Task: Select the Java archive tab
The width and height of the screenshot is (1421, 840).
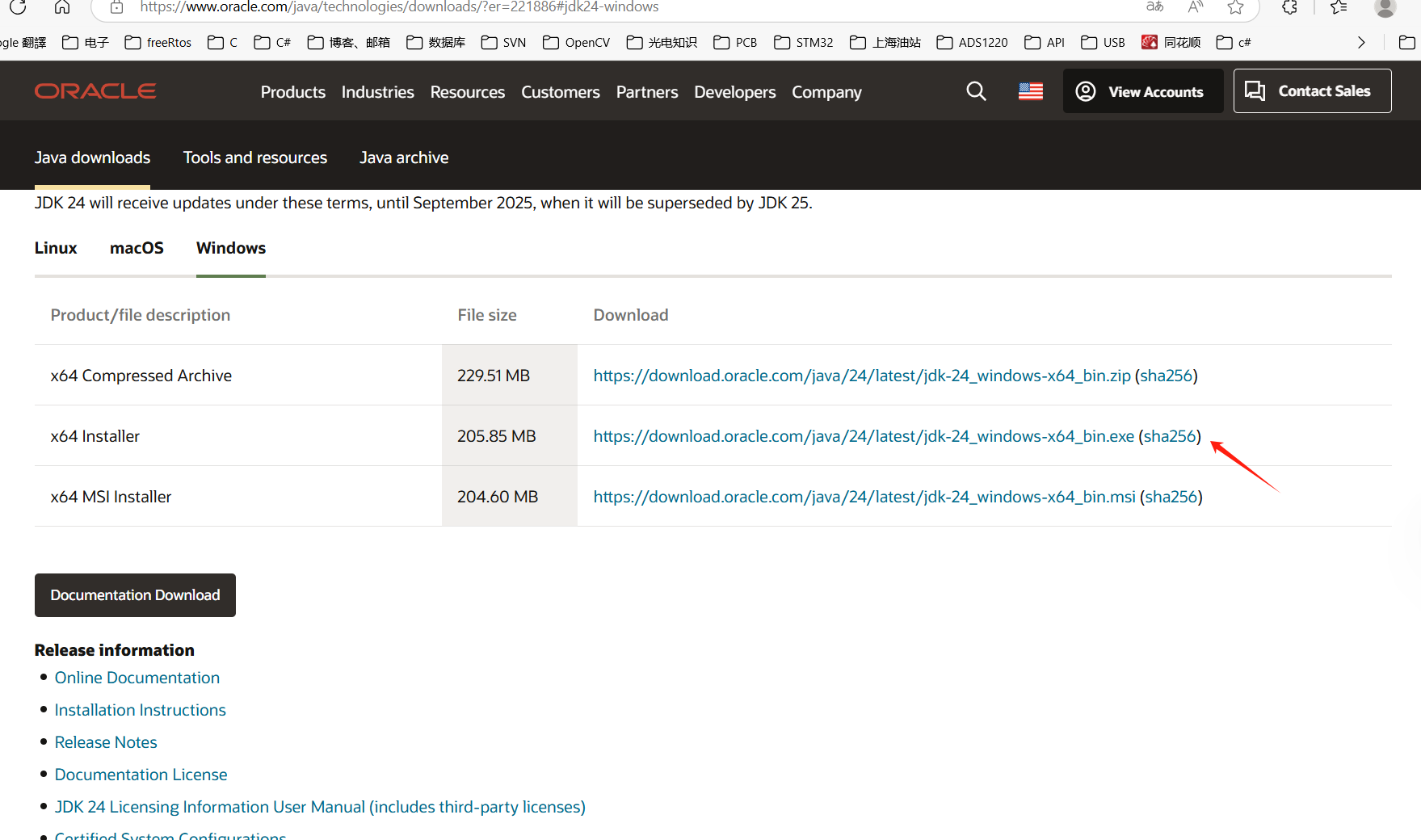Action: tap(404, 157)
